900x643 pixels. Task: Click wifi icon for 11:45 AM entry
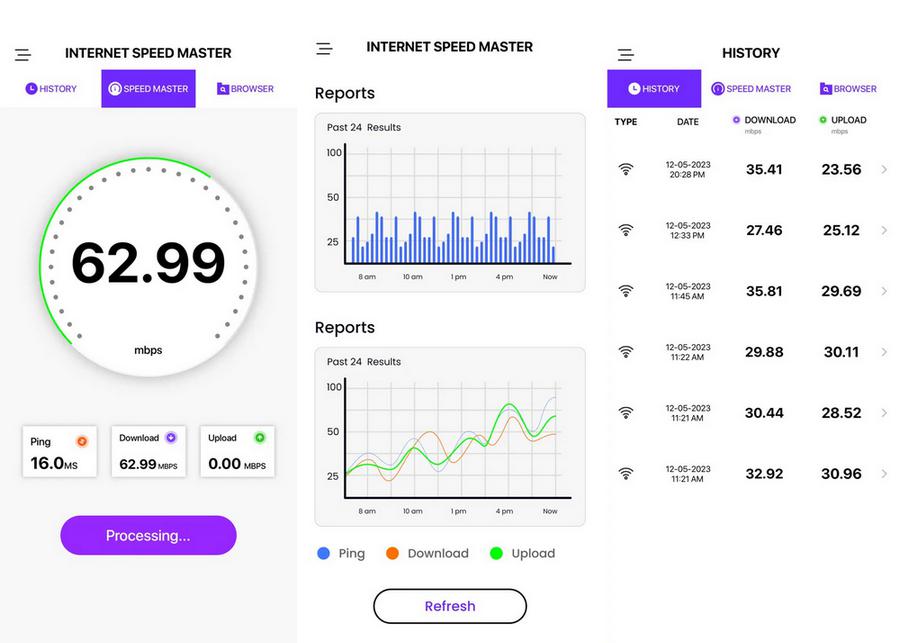626,290
